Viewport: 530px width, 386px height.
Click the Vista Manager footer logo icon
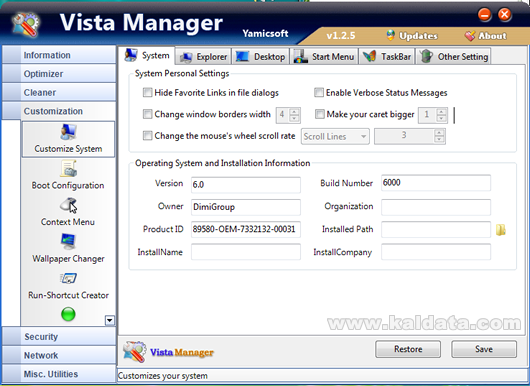(135, 352)
